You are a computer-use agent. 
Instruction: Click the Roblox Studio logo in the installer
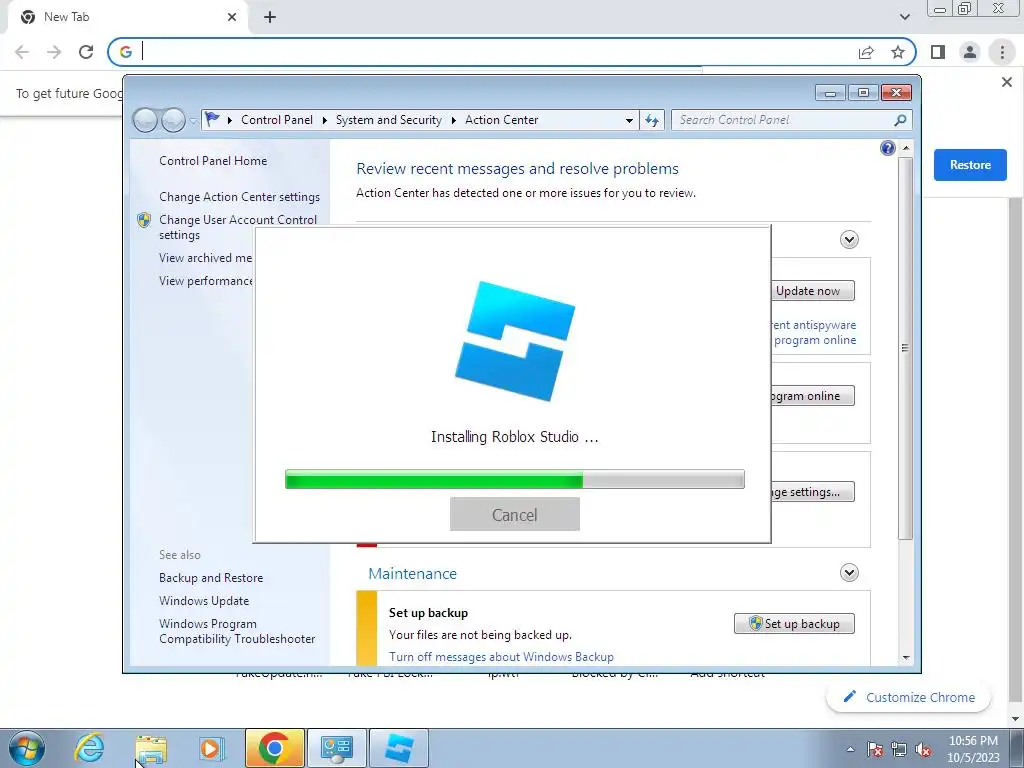click(515, 341)
